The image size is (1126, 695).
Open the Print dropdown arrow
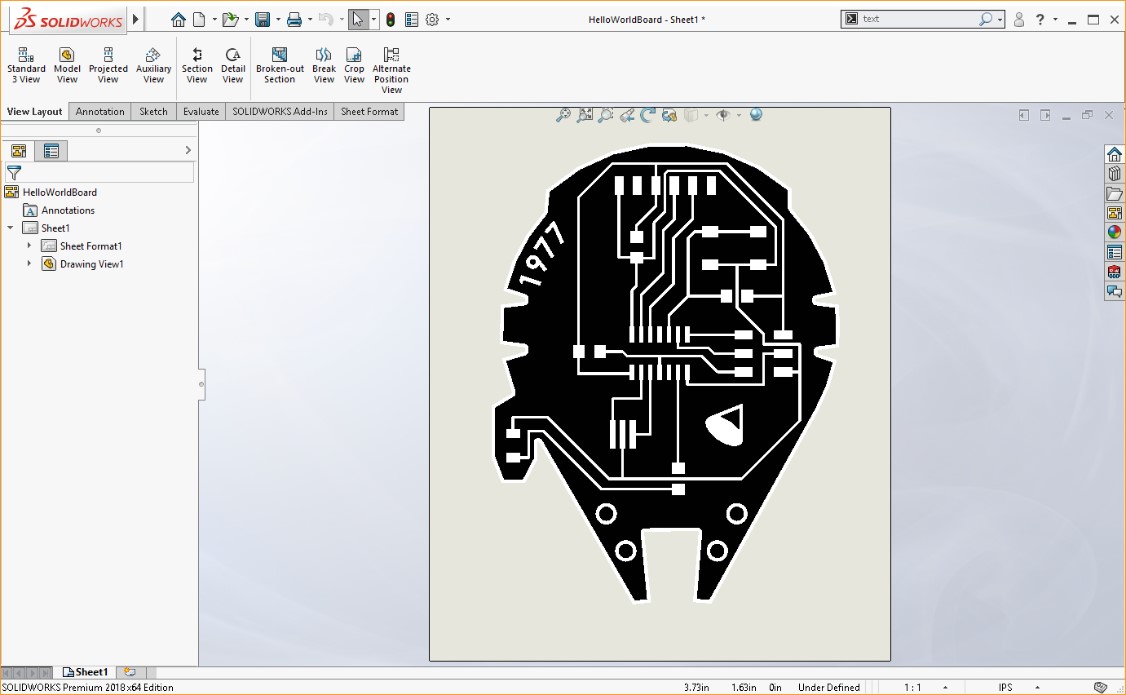pos(310,19)
